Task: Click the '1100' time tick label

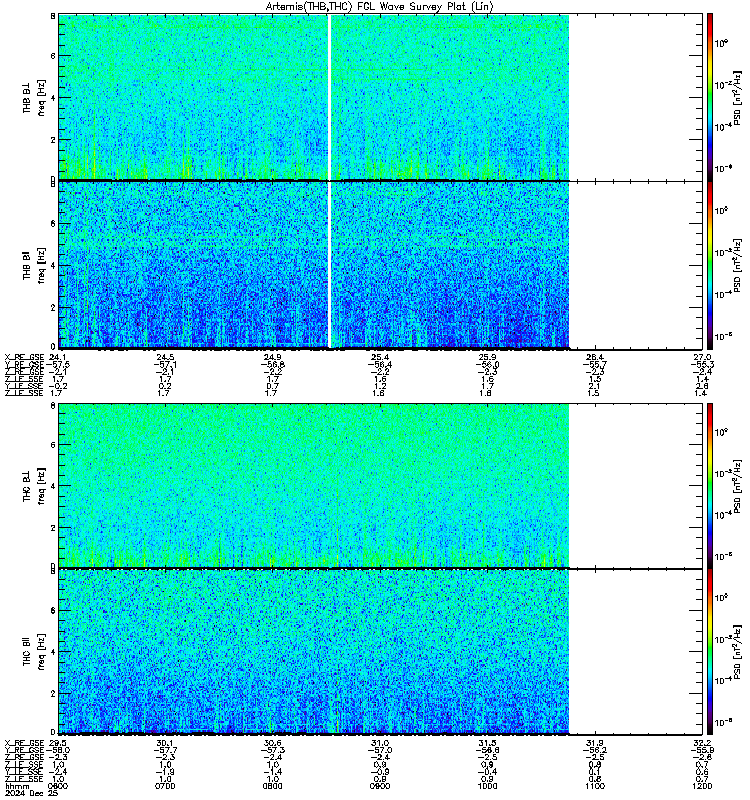Action: point(594,786)
